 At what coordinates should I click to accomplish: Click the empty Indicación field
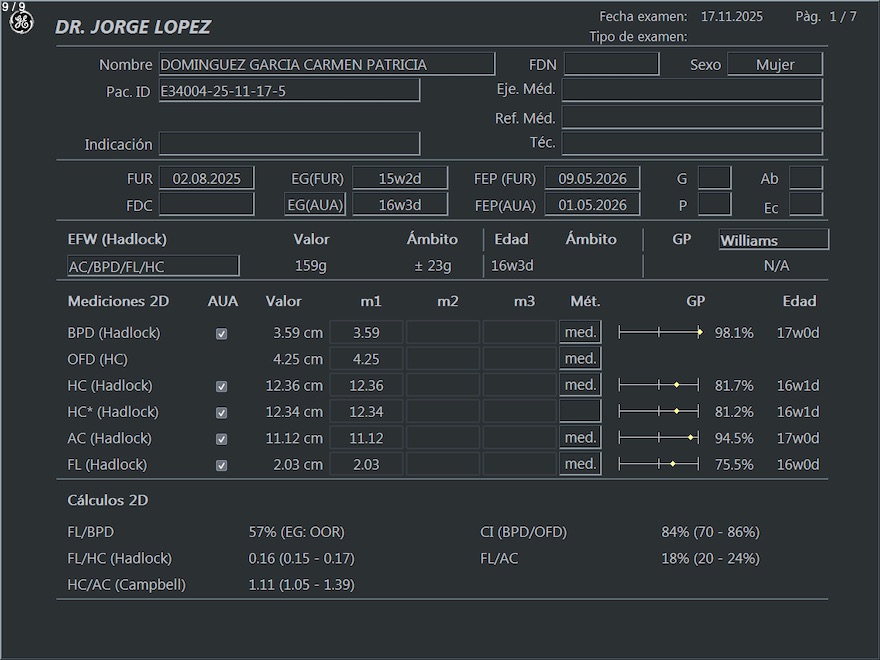[x=289, y=144]
